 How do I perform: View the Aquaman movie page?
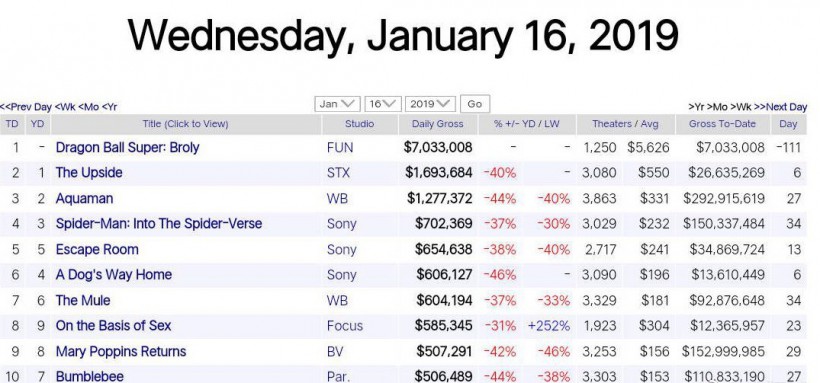[x=84, y=199]
